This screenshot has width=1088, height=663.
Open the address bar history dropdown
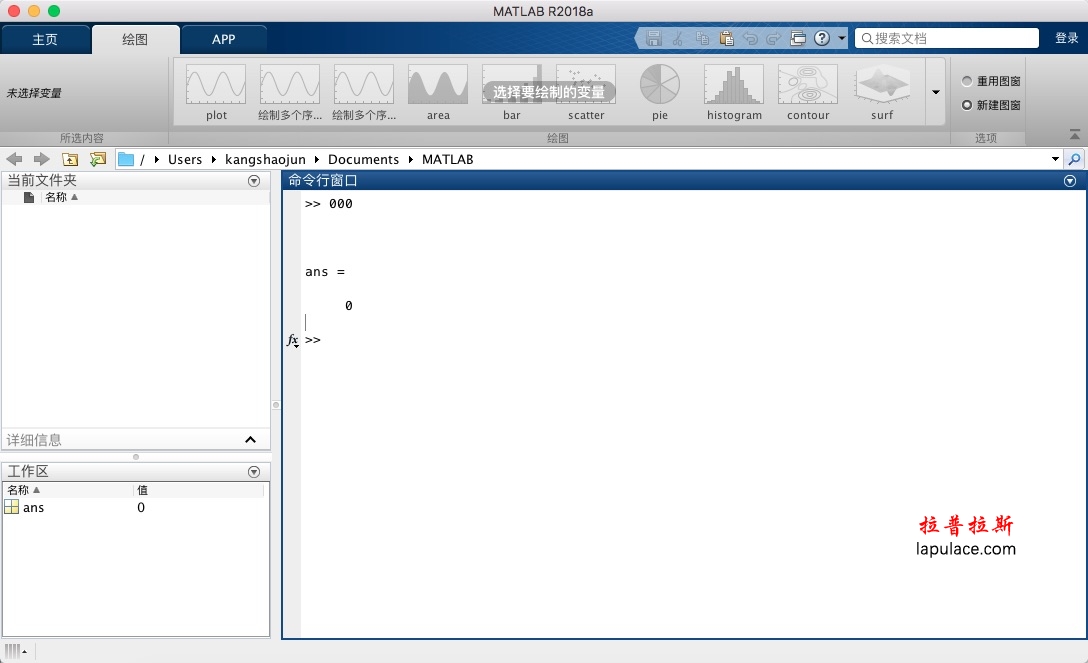(x=1055, y=160)
